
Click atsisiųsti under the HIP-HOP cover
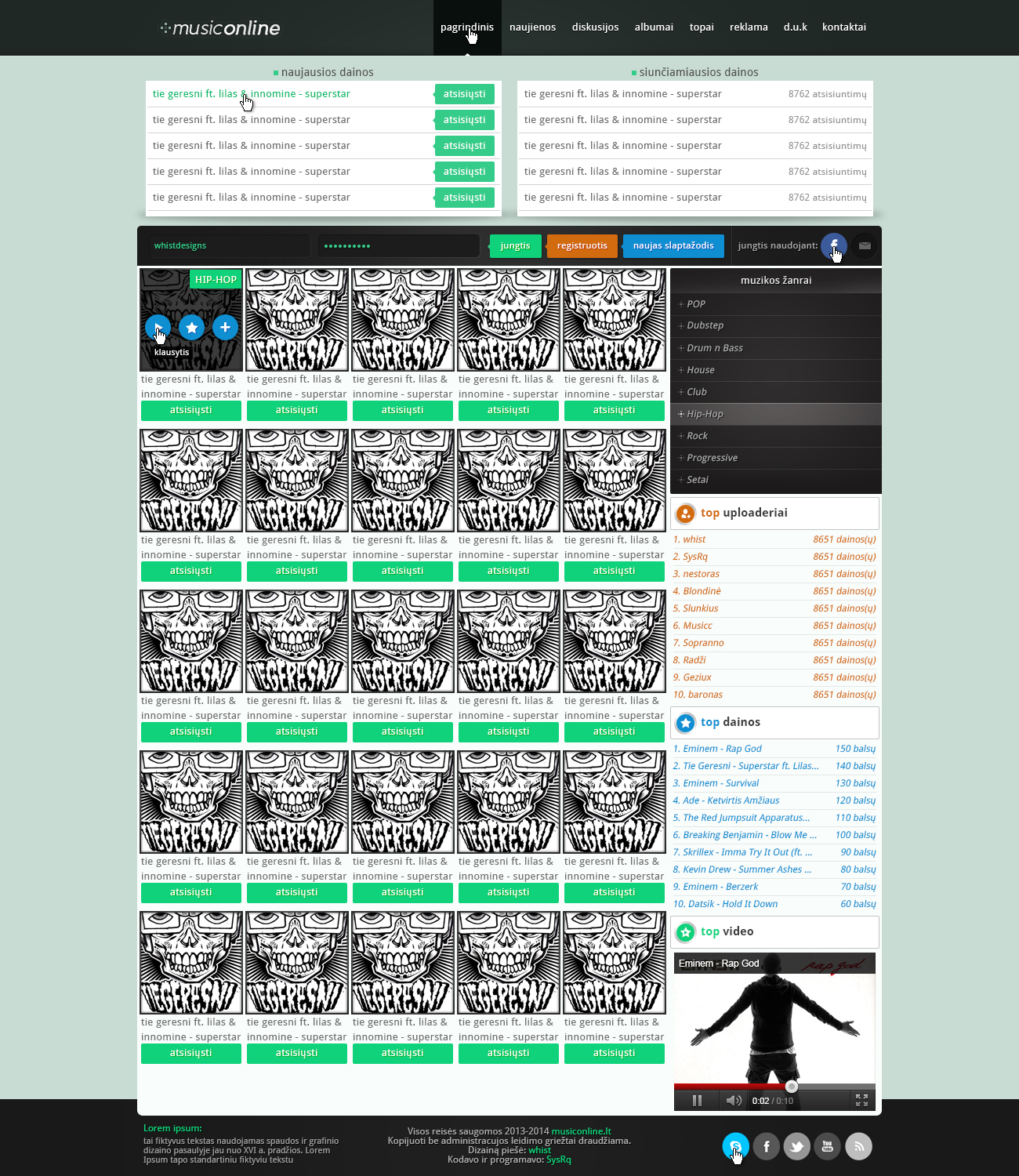tap(191, 410)
